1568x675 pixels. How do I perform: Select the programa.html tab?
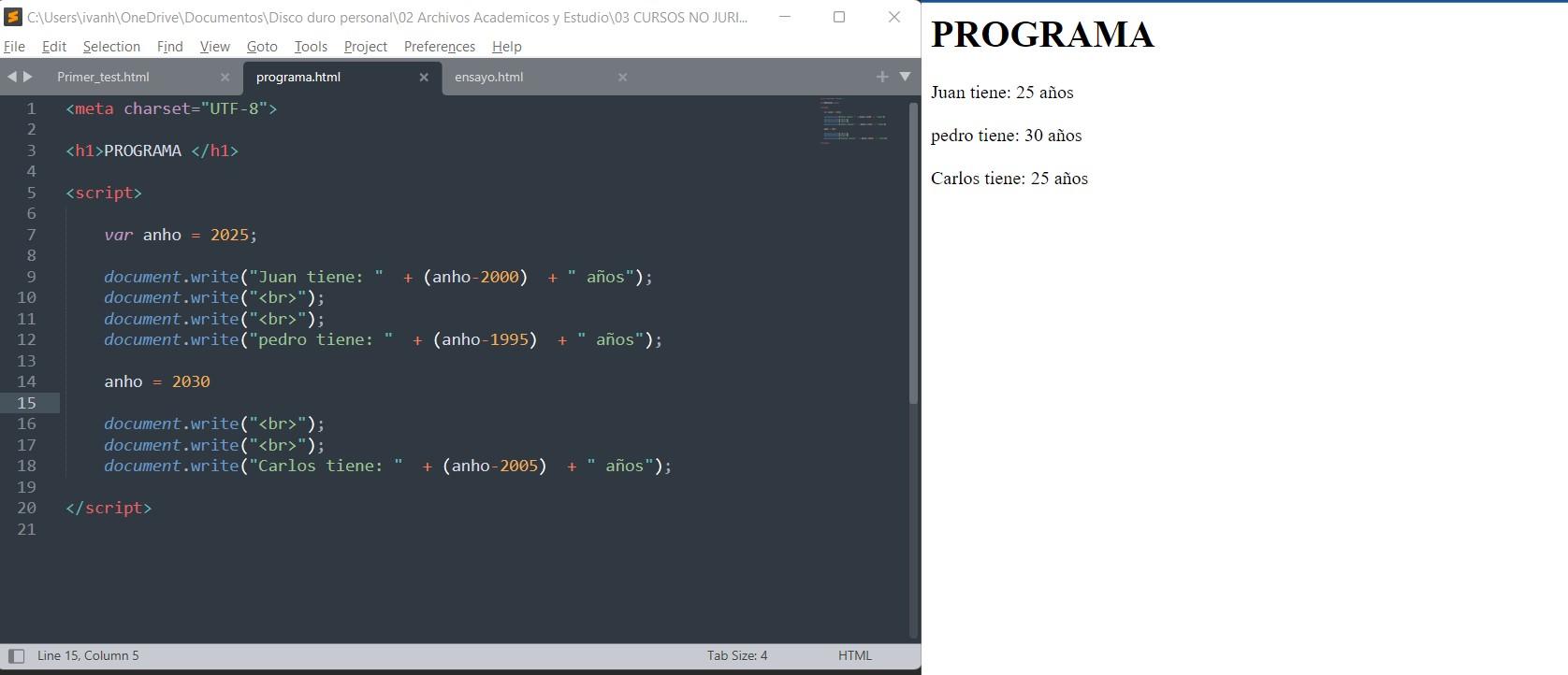298,78
